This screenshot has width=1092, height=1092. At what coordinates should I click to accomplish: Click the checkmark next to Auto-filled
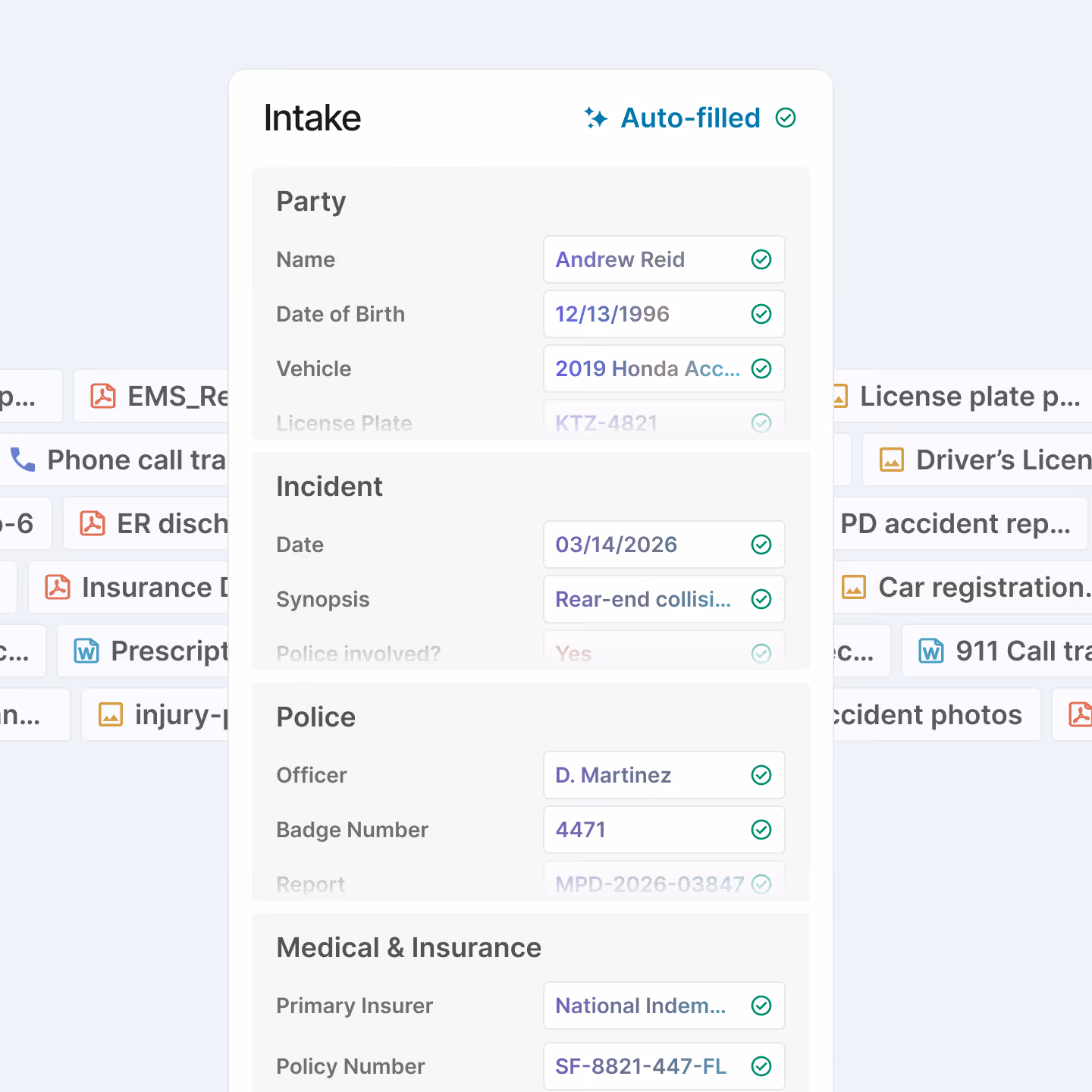click(786, 118)
